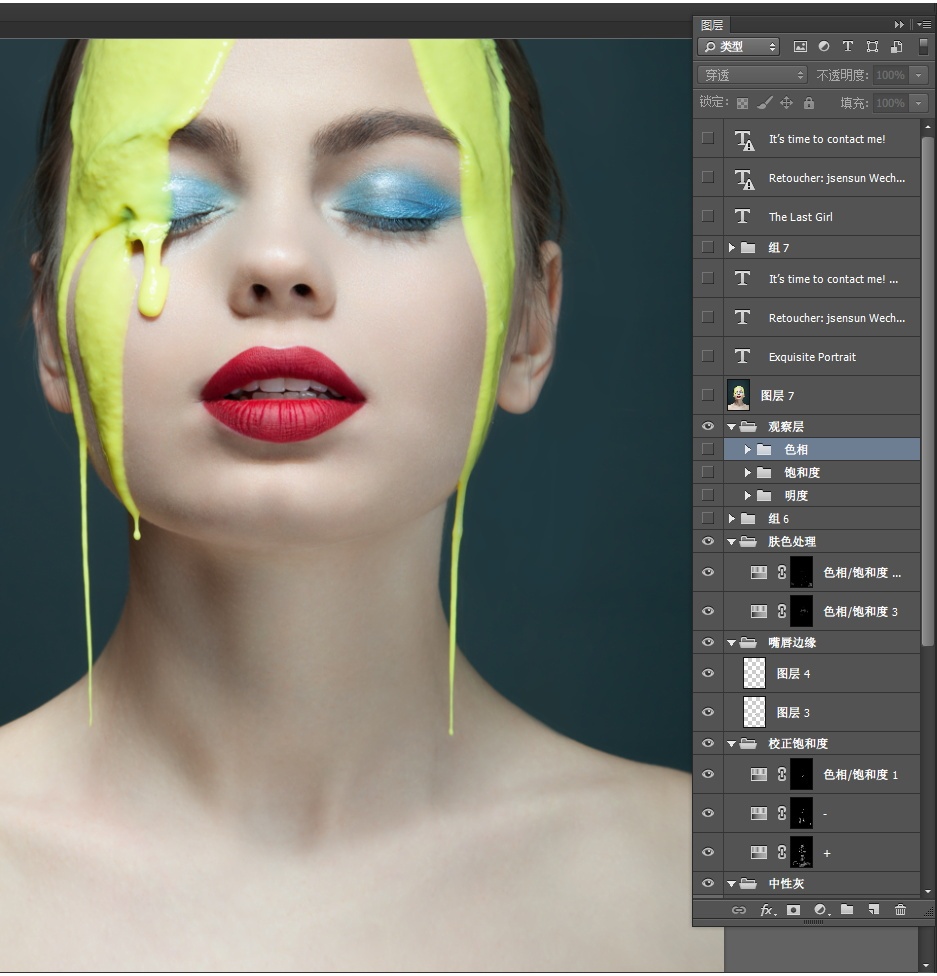Viewport: 937px width, 976px height.
Task: Click the T icon of The Last Girl layer
Action: pos(742,216)
